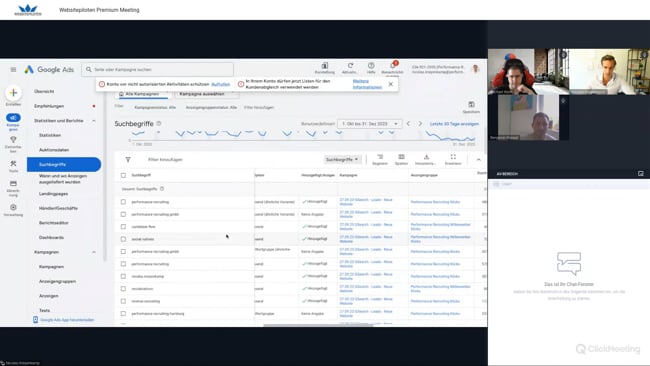Open the Tools wrench icon
Viewport: 650px width, 366px height.
[x=13, y=163]
